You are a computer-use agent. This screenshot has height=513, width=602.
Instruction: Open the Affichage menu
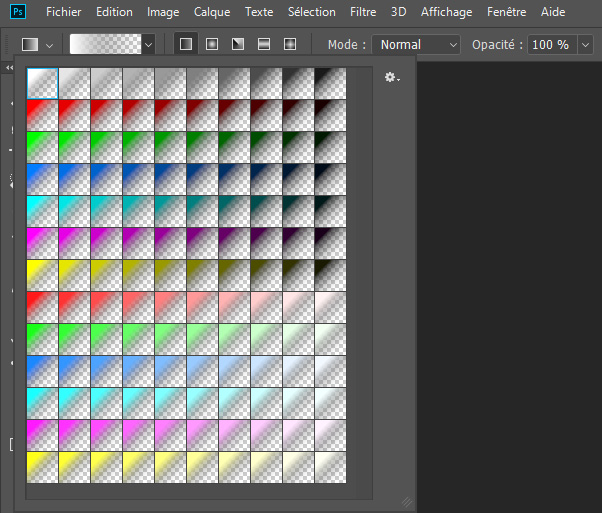coord(446,12)
